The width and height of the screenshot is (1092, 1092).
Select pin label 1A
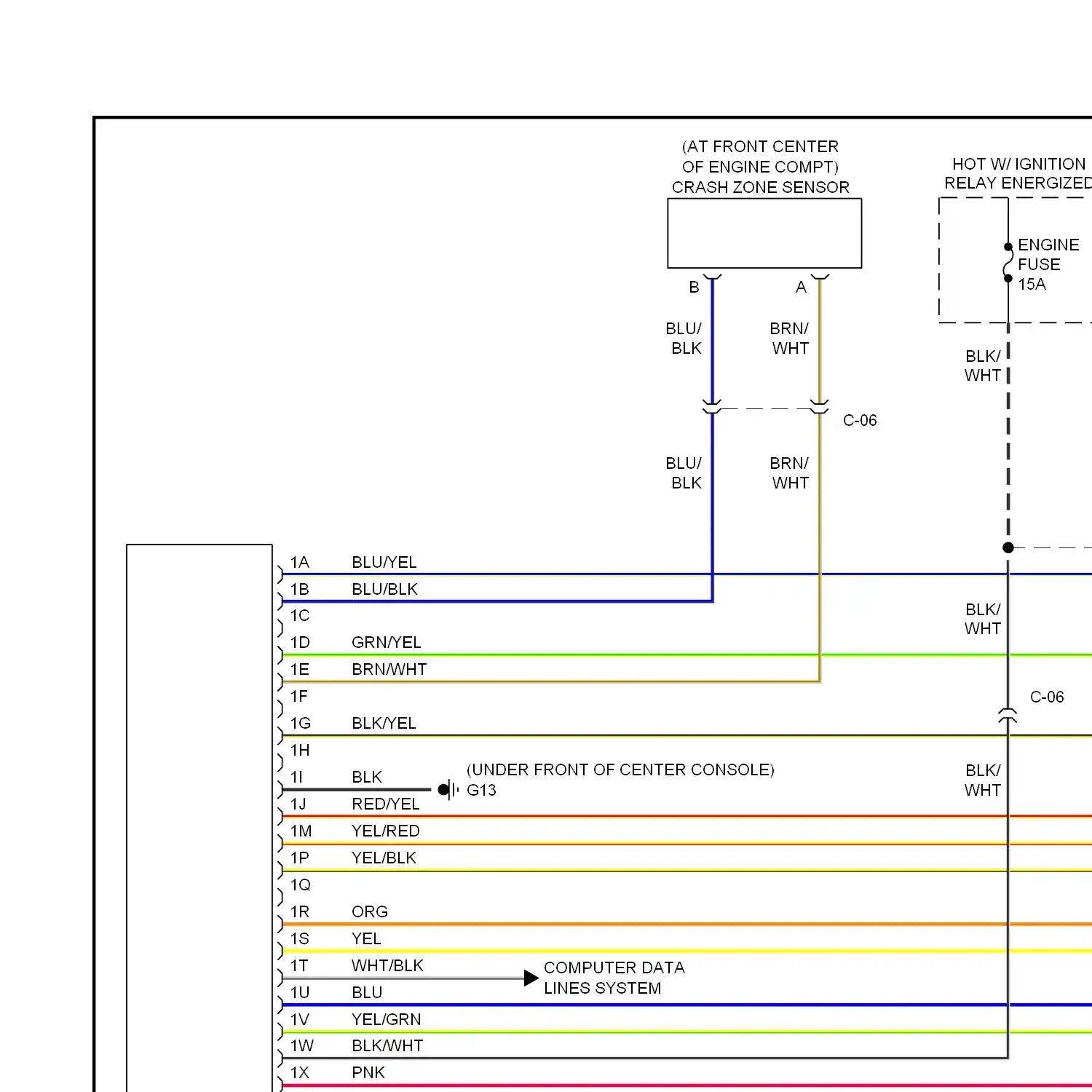[300, 562]
